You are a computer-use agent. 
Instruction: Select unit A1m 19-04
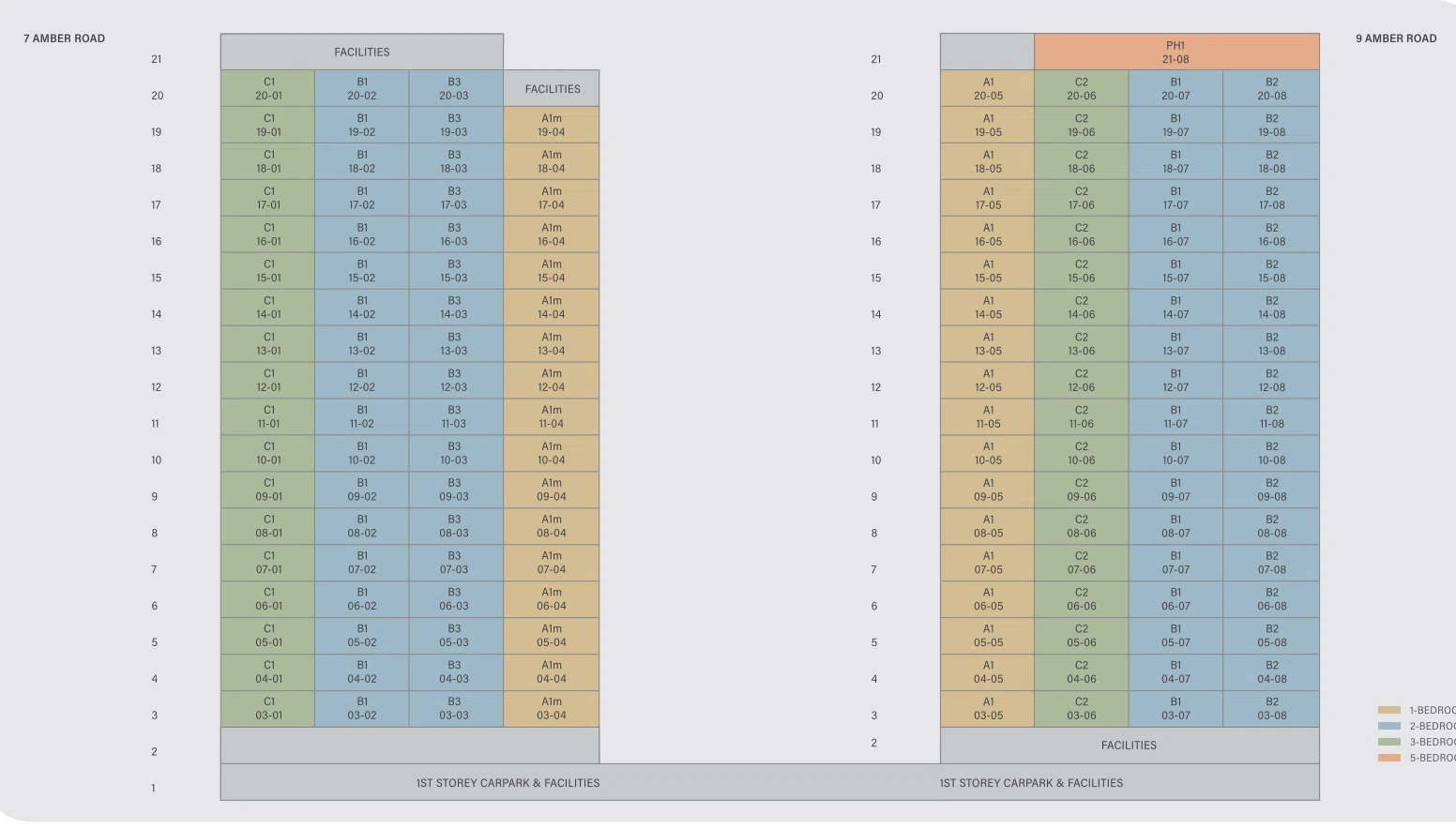(x=552, y=125)
